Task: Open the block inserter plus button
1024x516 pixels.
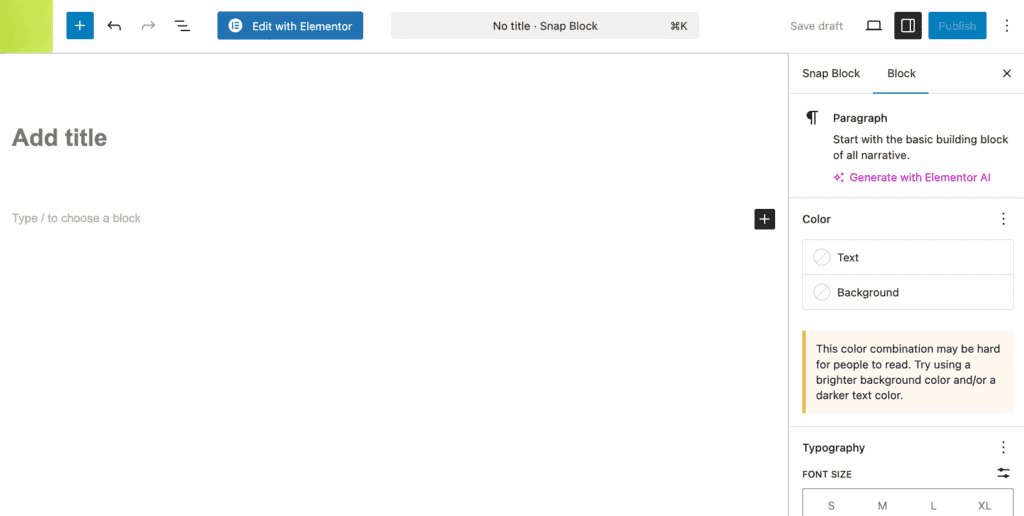Action: pos(80,26)
